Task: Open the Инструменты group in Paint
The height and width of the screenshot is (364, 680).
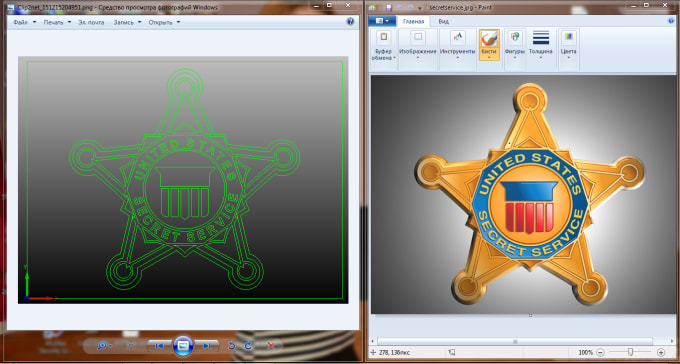Action: [458, 50]
